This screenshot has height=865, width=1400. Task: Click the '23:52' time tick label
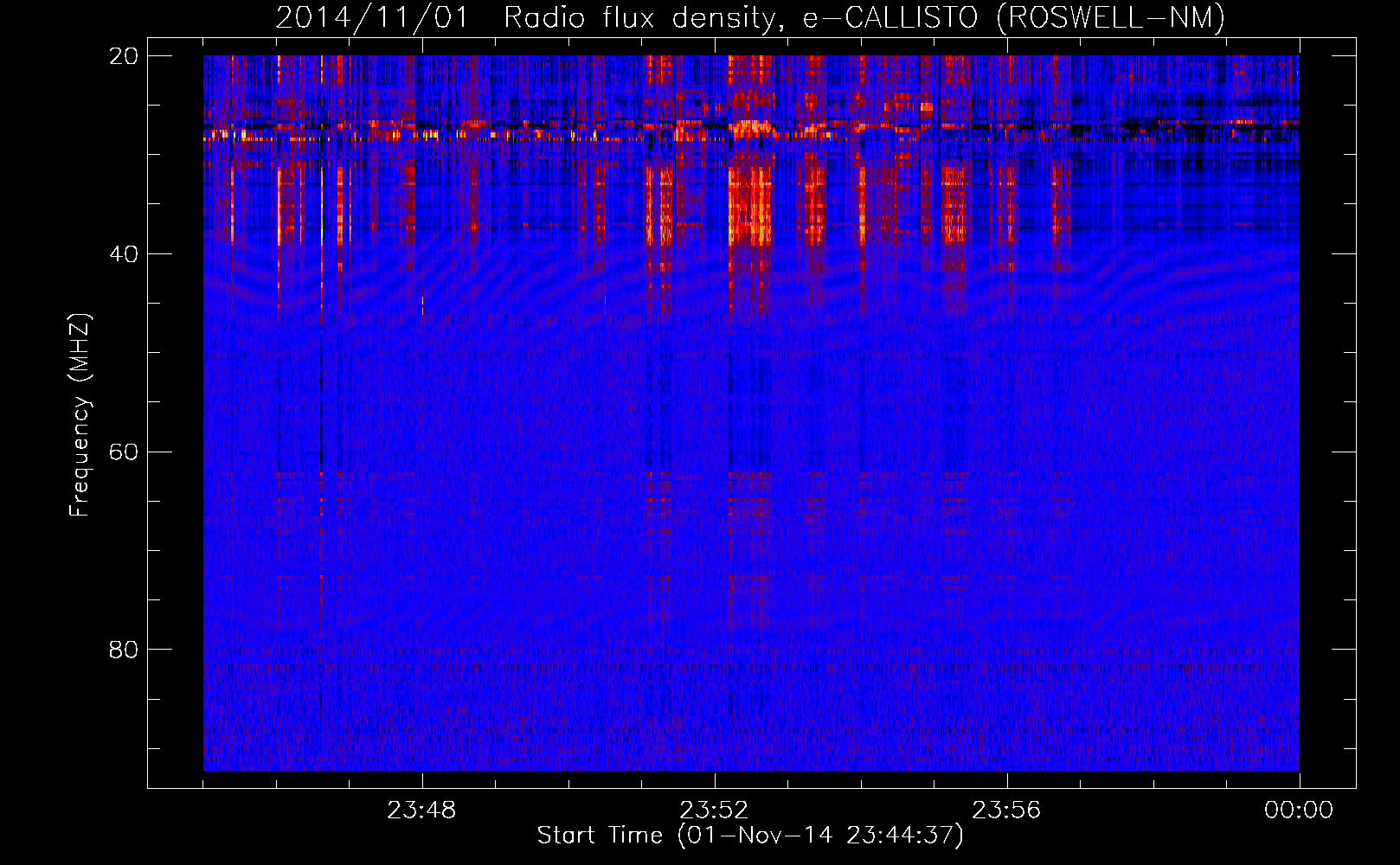714,811
